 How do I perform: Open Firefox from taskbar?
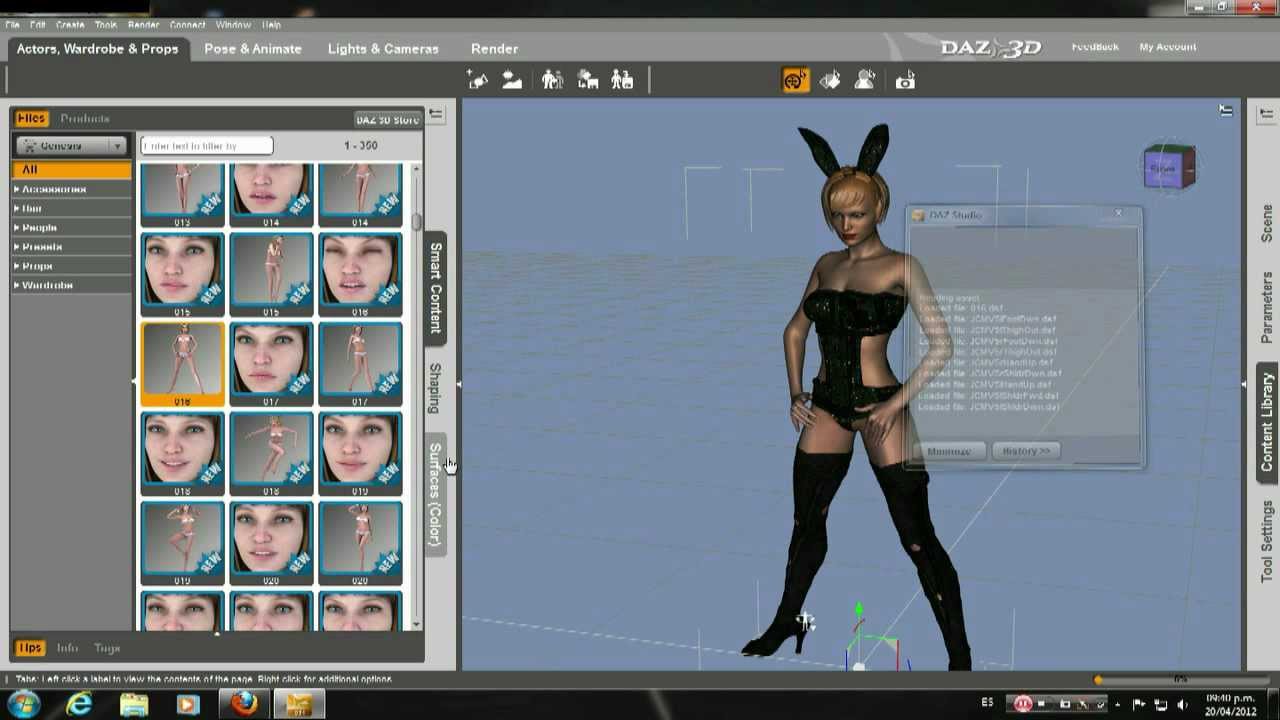243,704
